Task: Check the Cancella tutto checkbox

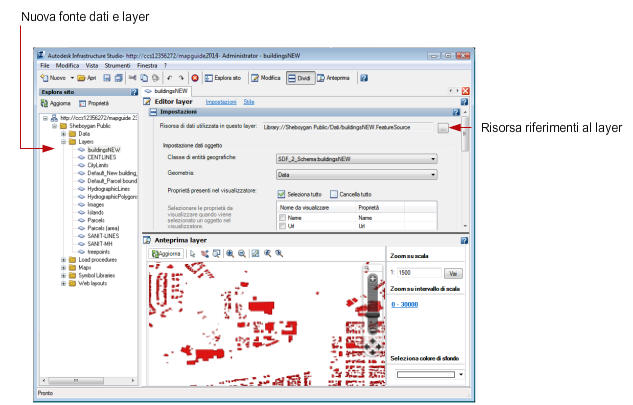Action: [334, 194]
